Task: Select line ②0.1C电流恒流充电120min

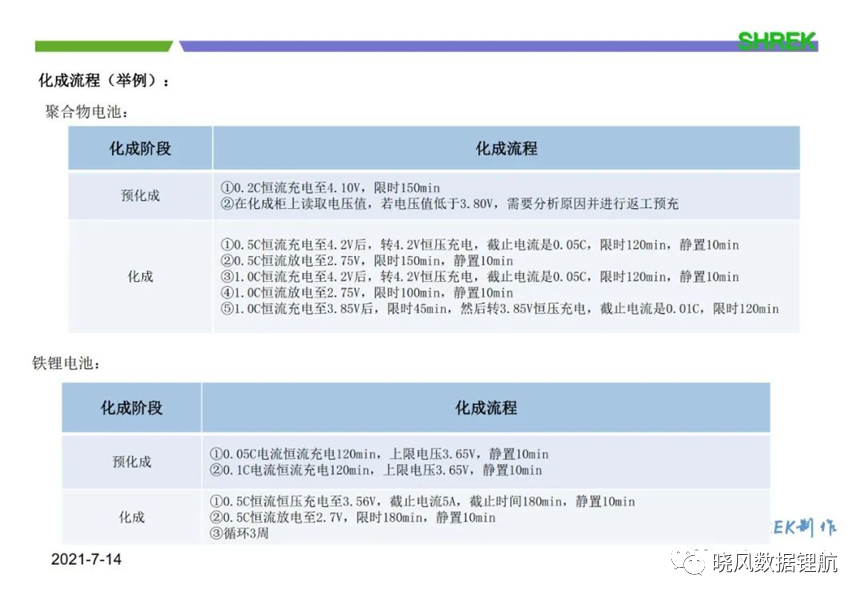Action: click(376, 470)
